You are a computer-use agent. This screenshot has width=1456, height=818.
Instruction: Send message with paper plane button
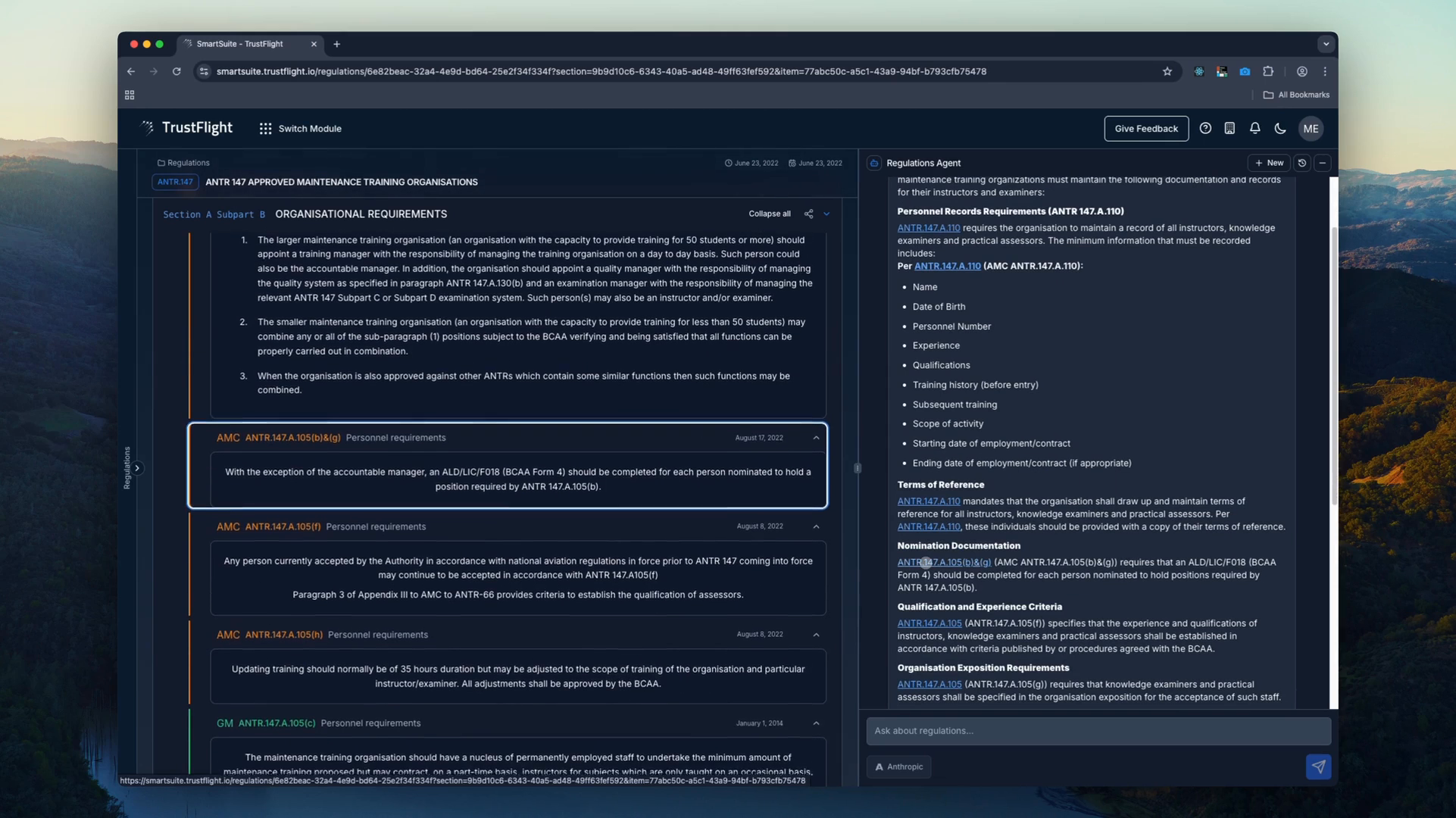(x=1318, y=766)
